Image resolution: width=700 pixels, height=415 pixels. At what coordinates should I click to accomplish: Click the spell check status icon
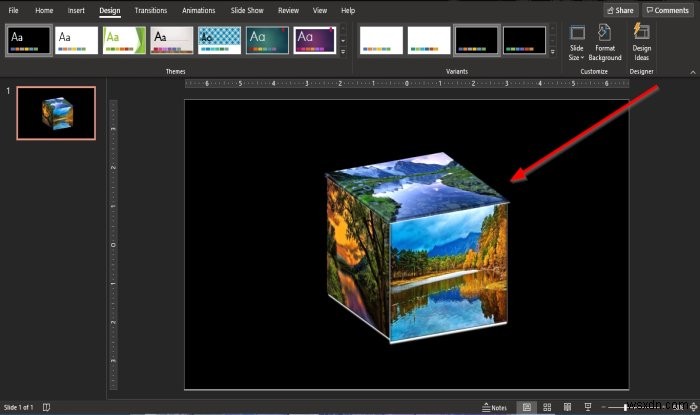tap(46, 407)
